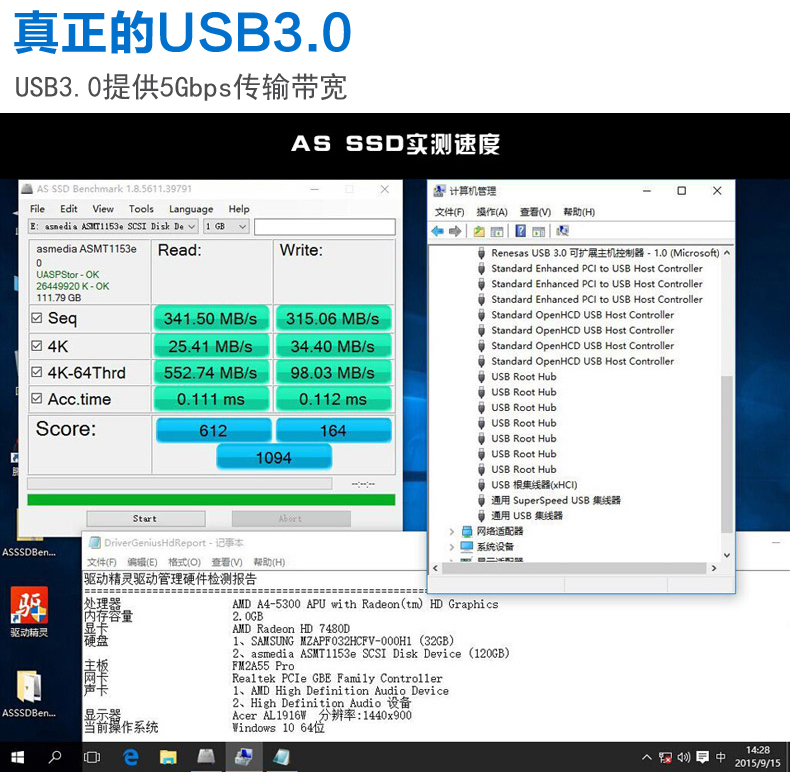Click the horizontal scrollbar right arrow
The width and height of the screenshot is (790, 774).
pos(714,568)
